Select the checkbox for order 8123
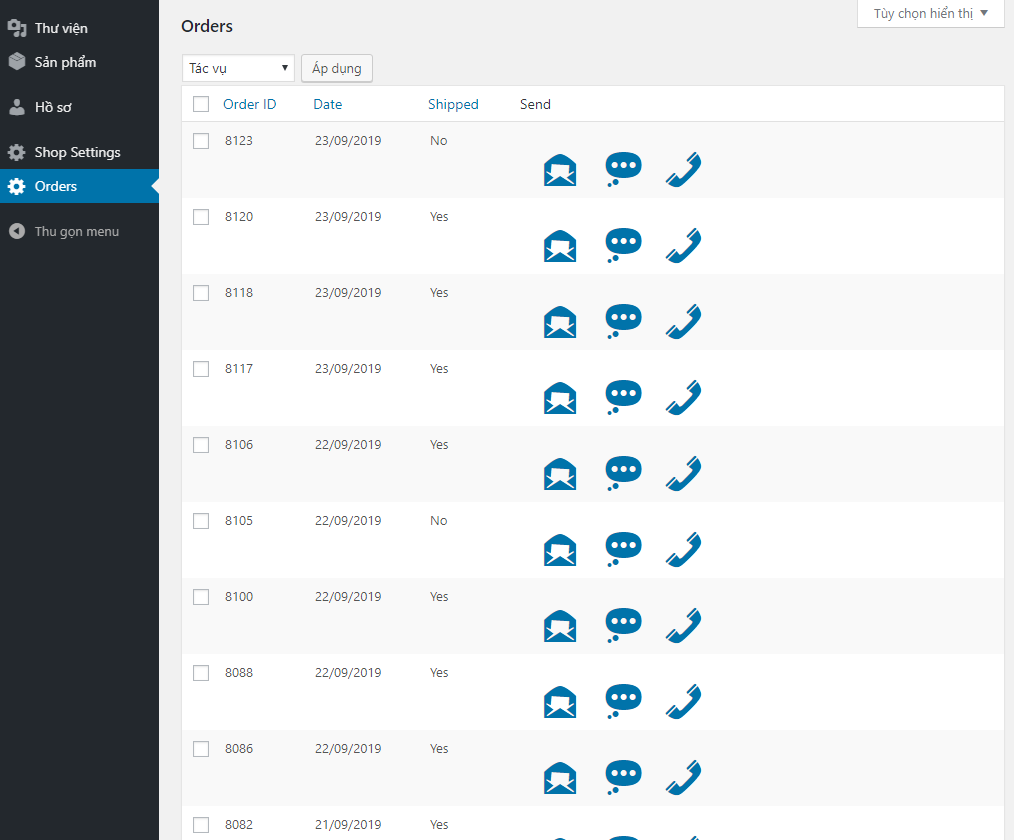 (201, 141)
